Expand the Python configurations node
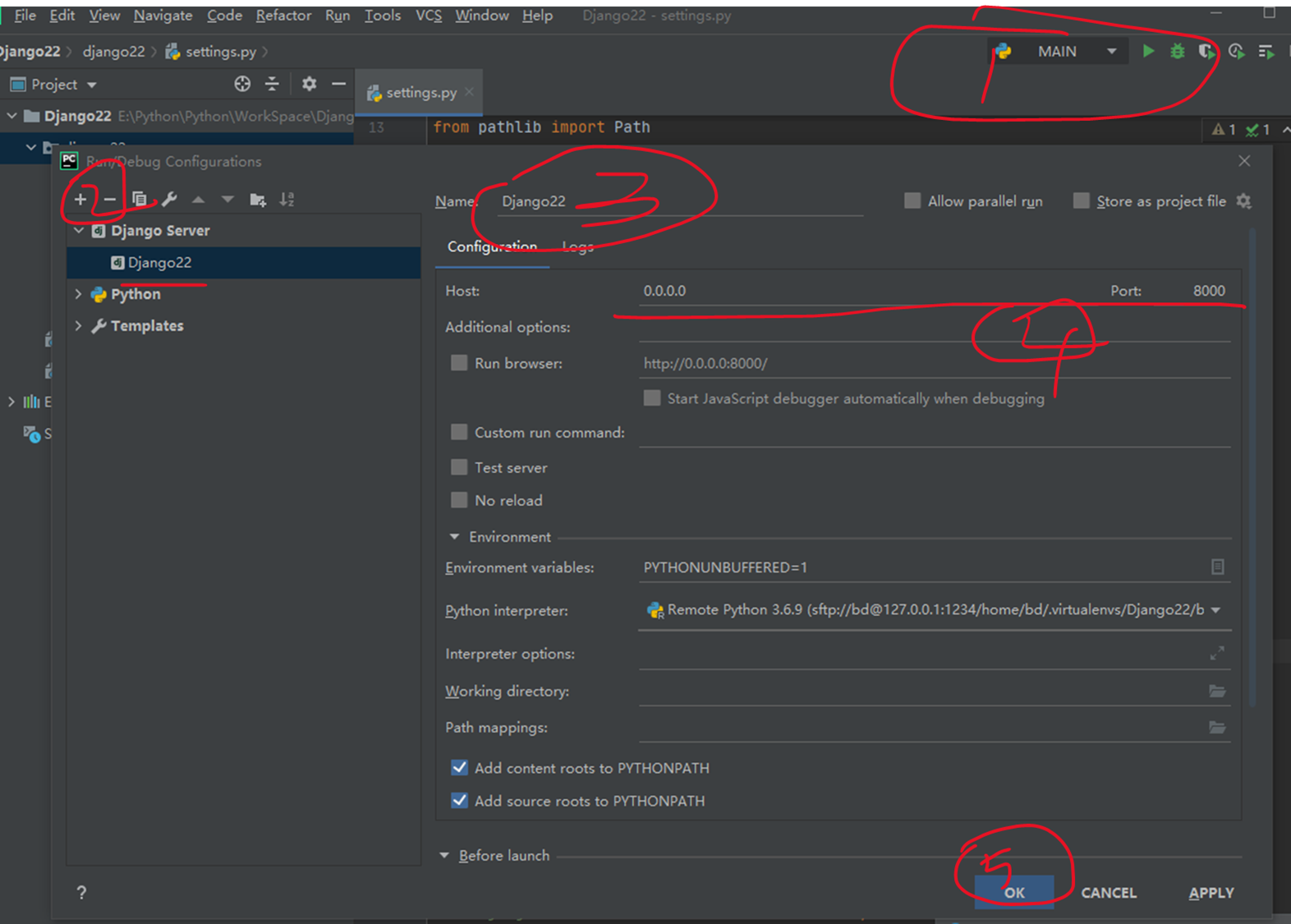 click(79, 294)
